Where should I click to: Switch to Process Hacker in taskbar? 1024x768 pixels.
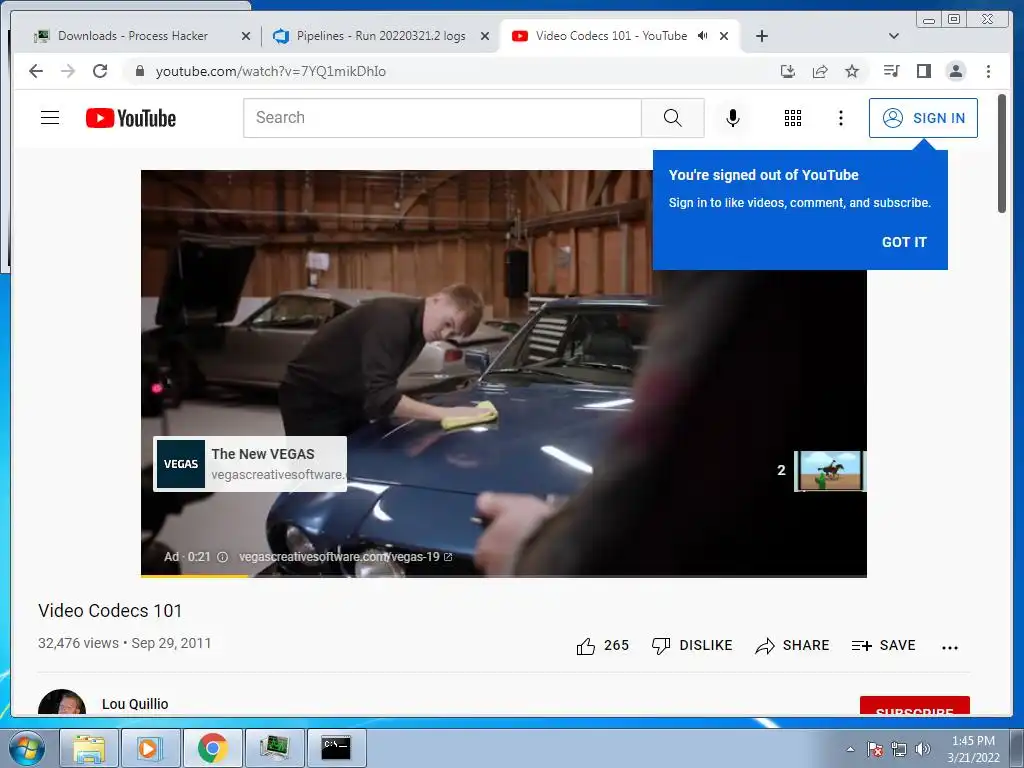point(274,748)
